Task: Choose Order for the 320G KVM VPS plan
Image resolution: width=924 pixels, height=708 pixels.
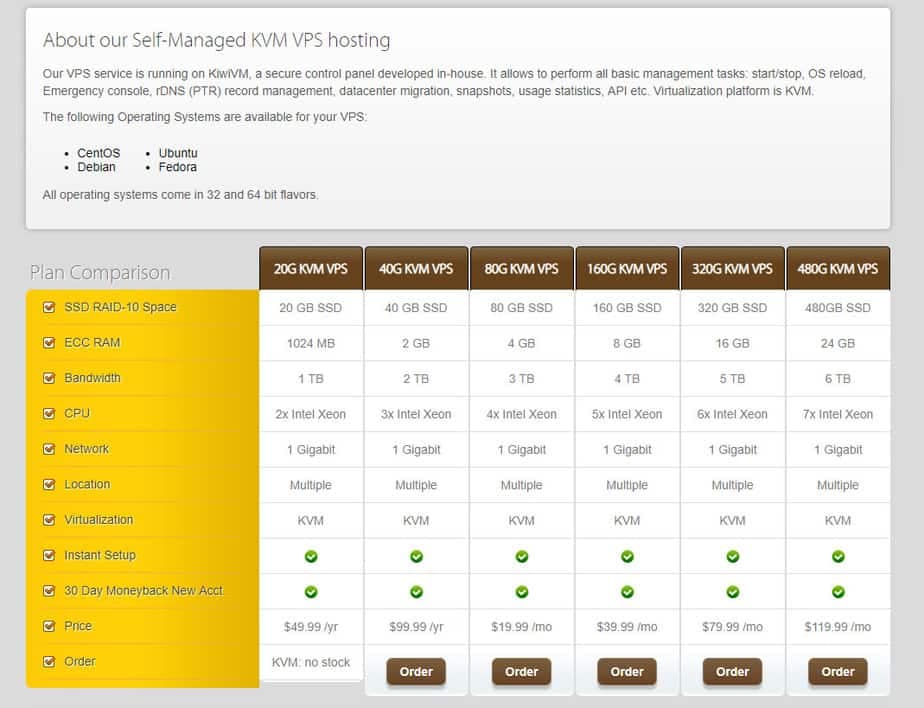Action: 732,672
